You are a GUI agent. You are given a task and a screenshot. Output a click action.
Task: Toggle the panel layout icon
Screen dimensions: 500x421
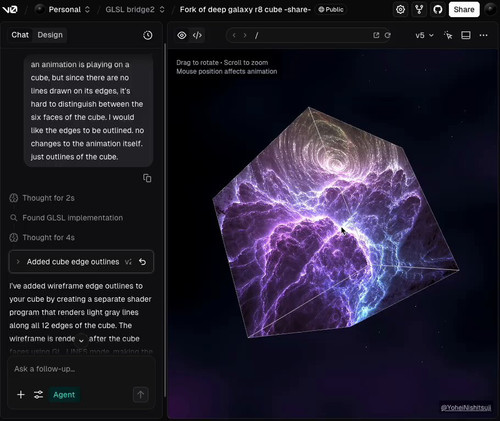466,35
